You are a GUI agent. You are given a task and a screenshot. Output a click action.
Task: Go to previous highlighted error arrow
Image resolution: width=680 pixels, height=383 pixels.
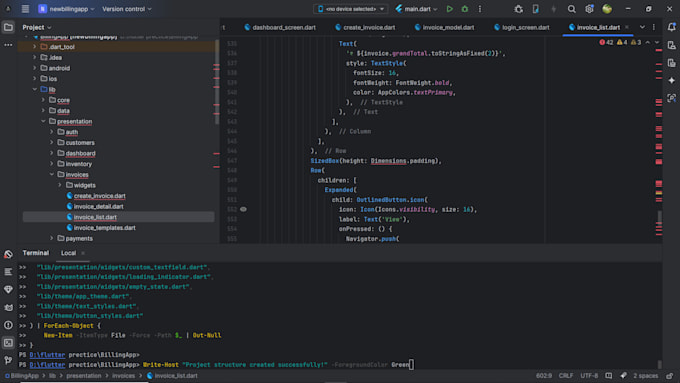pos(647,43)
